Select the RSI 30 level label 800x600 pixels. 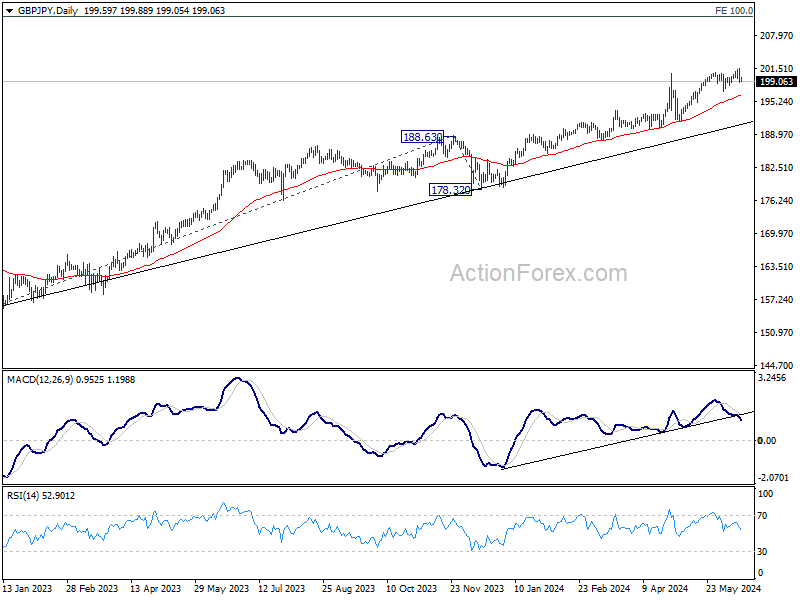(762, 552)
